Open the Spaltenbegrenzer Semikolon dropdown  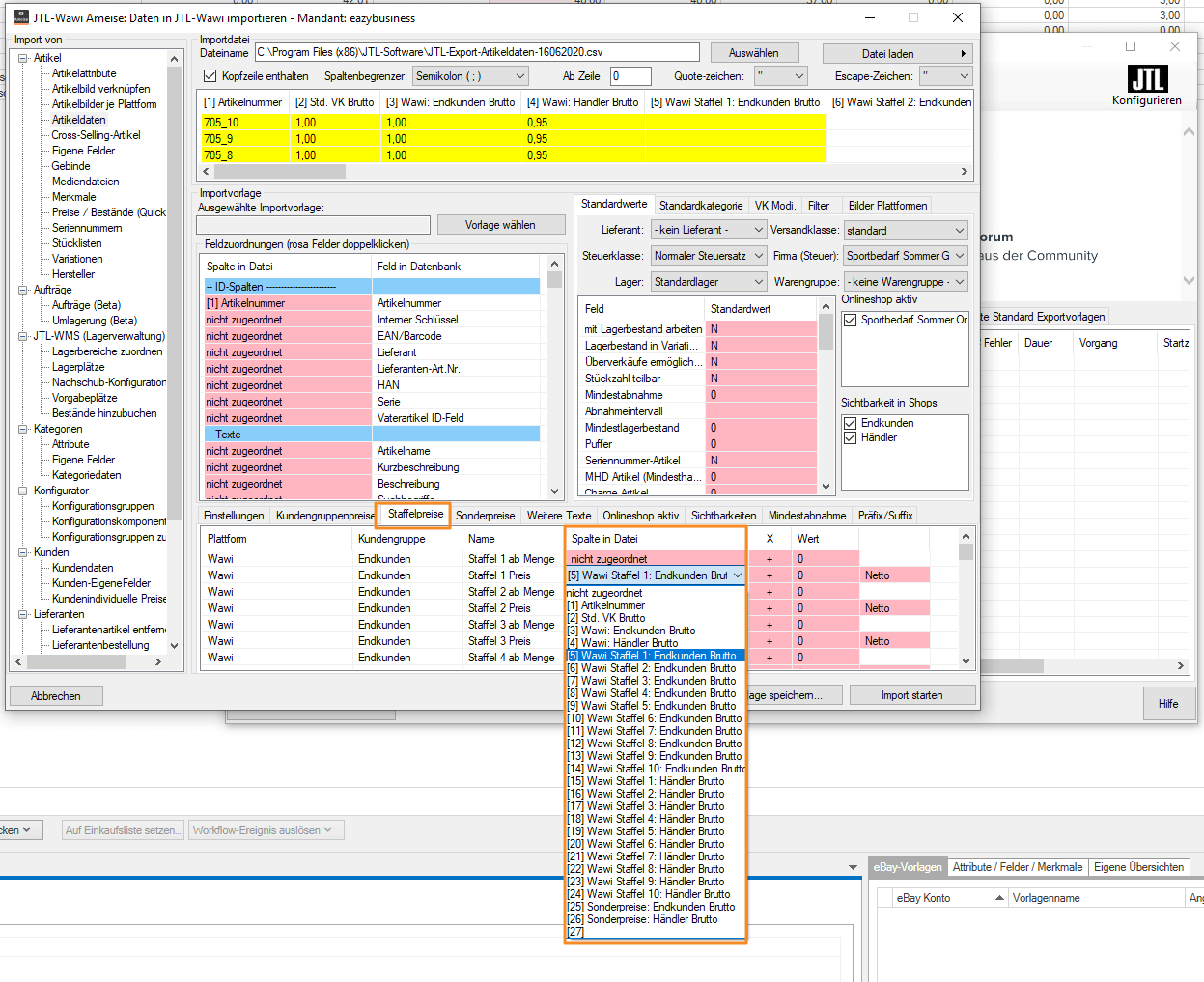471,76
